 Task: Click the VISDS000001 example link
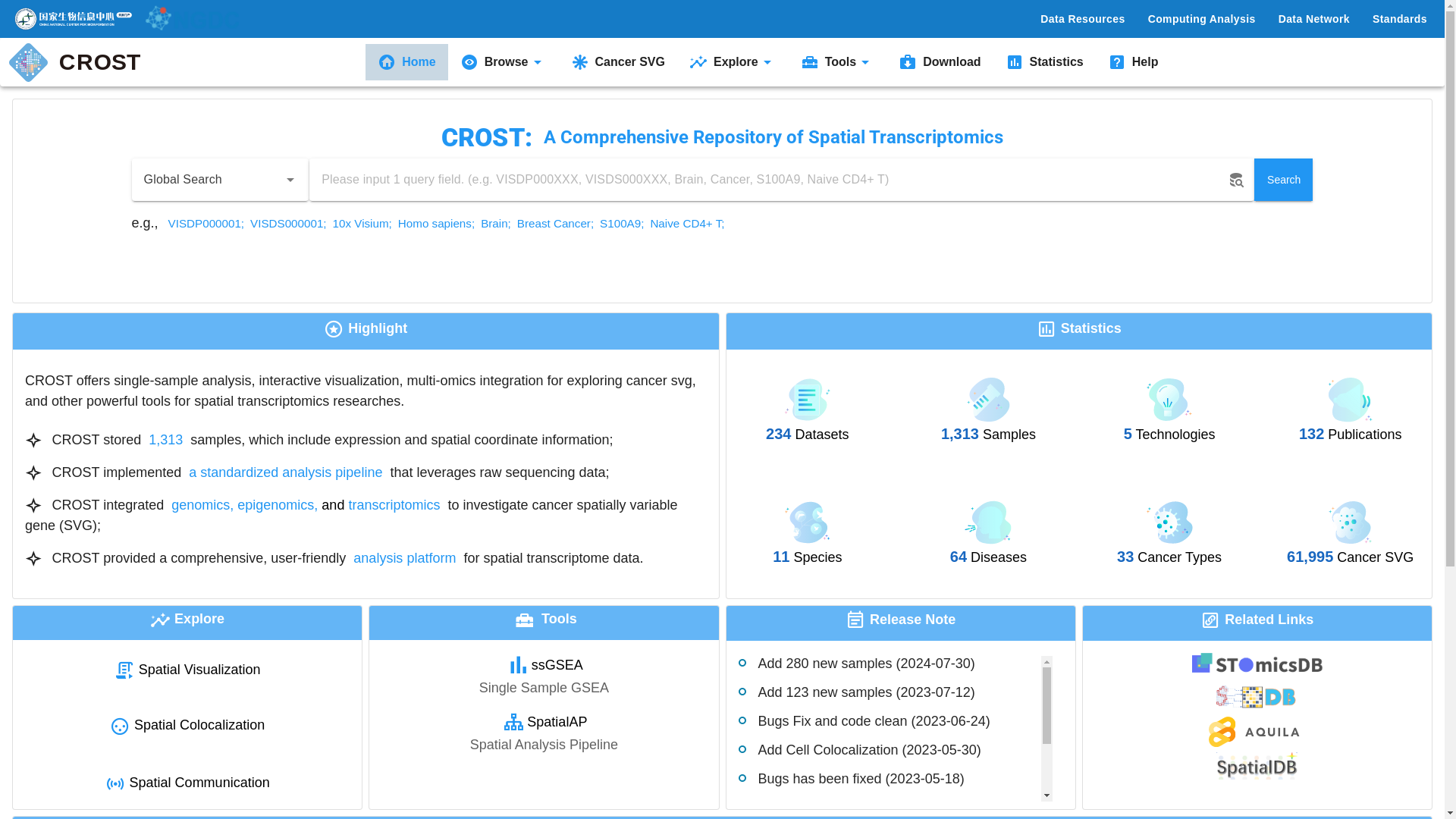[288, 224]
